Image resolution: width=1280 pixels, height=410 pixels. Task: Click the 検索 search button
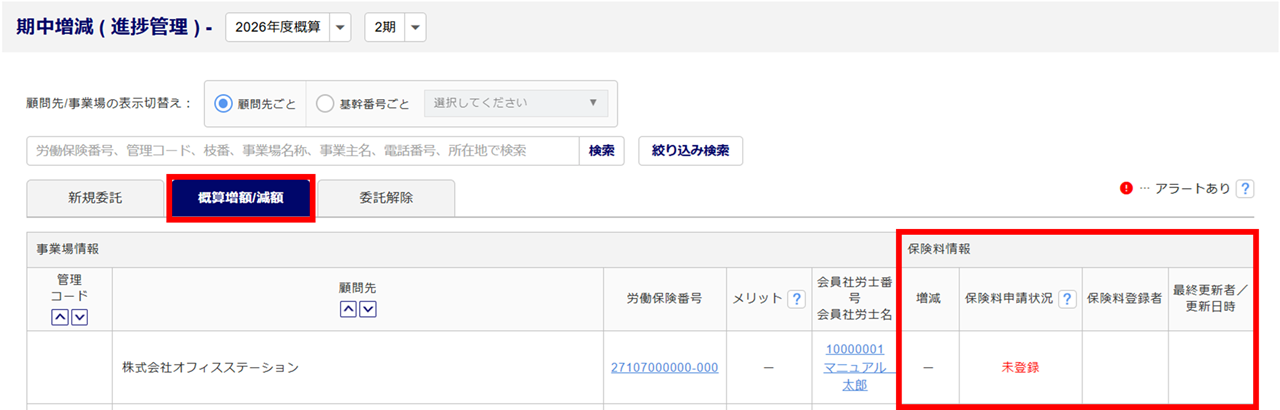601,151
